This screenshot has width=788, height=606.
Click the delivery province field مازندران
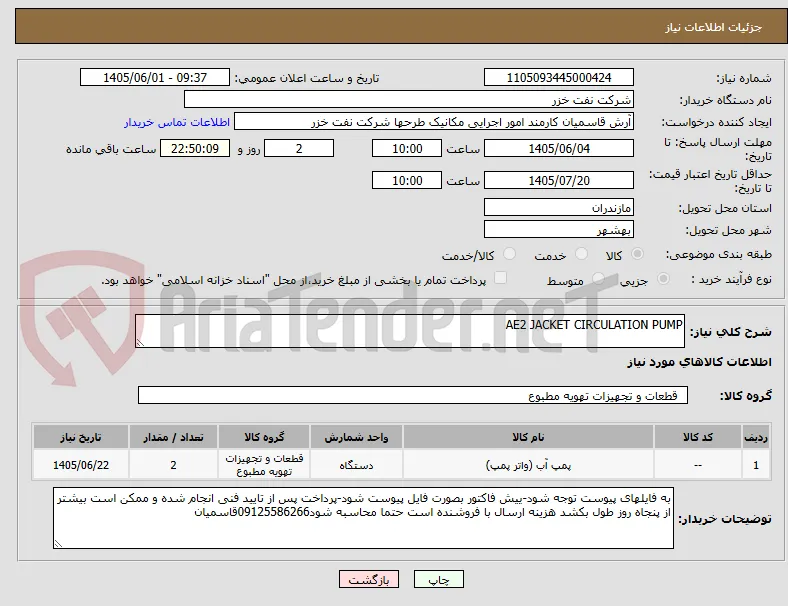pyautogui.click(x=558, y=207)
